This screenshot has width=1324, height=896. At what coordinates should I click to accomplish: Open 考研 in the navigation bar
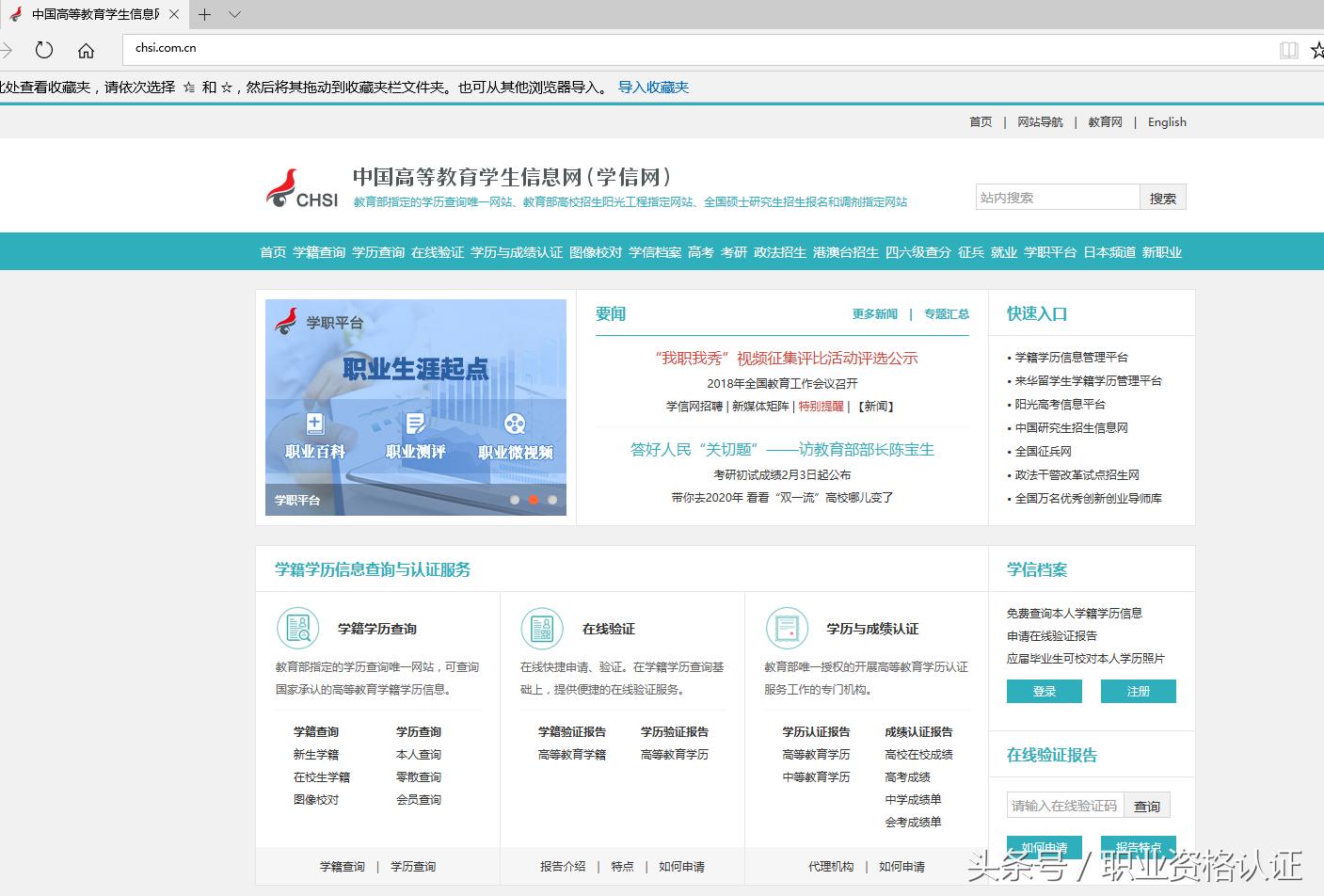pos(734,252)
